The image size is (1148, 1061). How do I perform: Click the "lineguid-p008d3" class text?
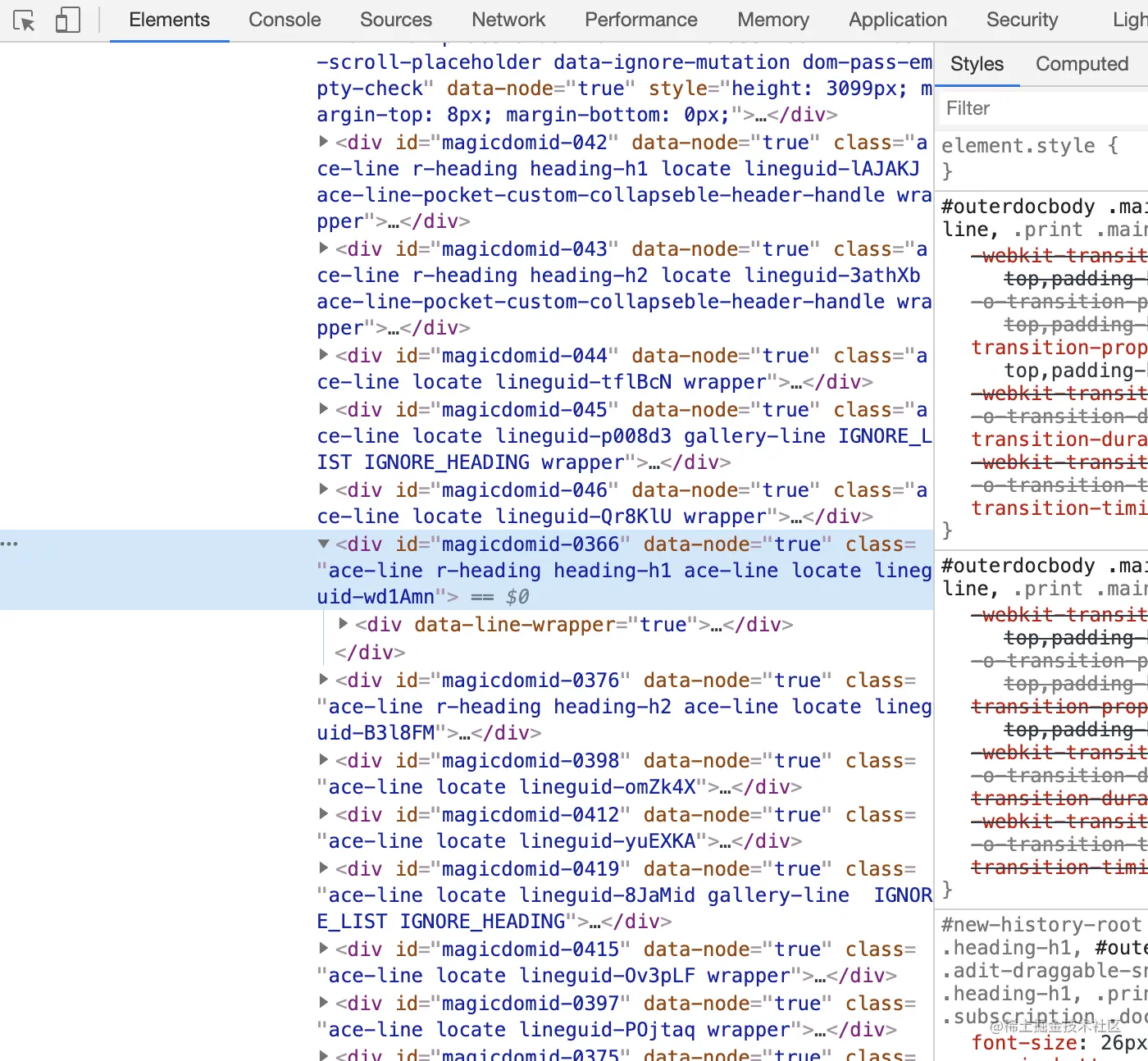click(x=584, y=436)
